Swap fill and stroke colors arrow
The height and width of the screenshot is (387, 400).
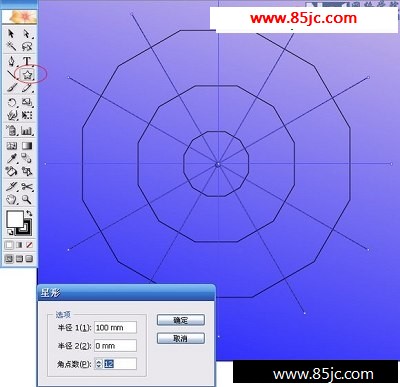coord(30,213)
